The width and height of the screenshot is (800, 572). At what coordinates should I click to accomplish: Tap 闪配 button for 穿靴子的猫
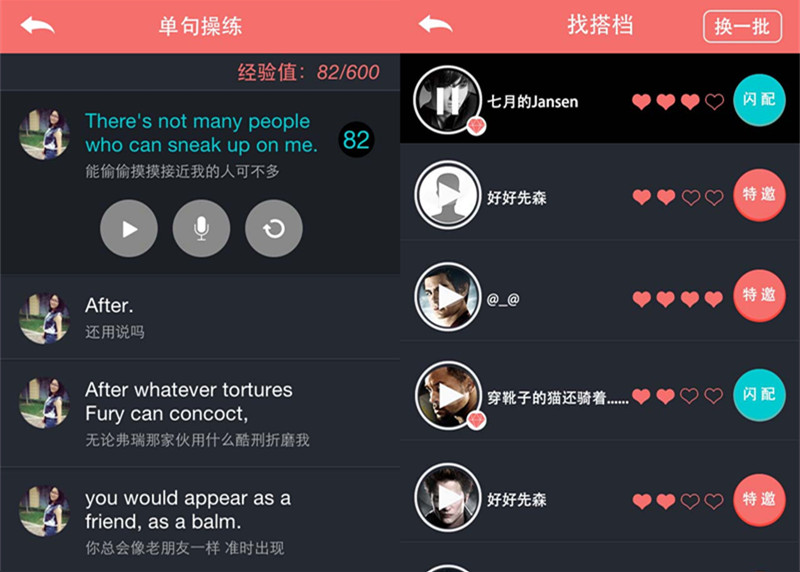[x=759, y=394]
